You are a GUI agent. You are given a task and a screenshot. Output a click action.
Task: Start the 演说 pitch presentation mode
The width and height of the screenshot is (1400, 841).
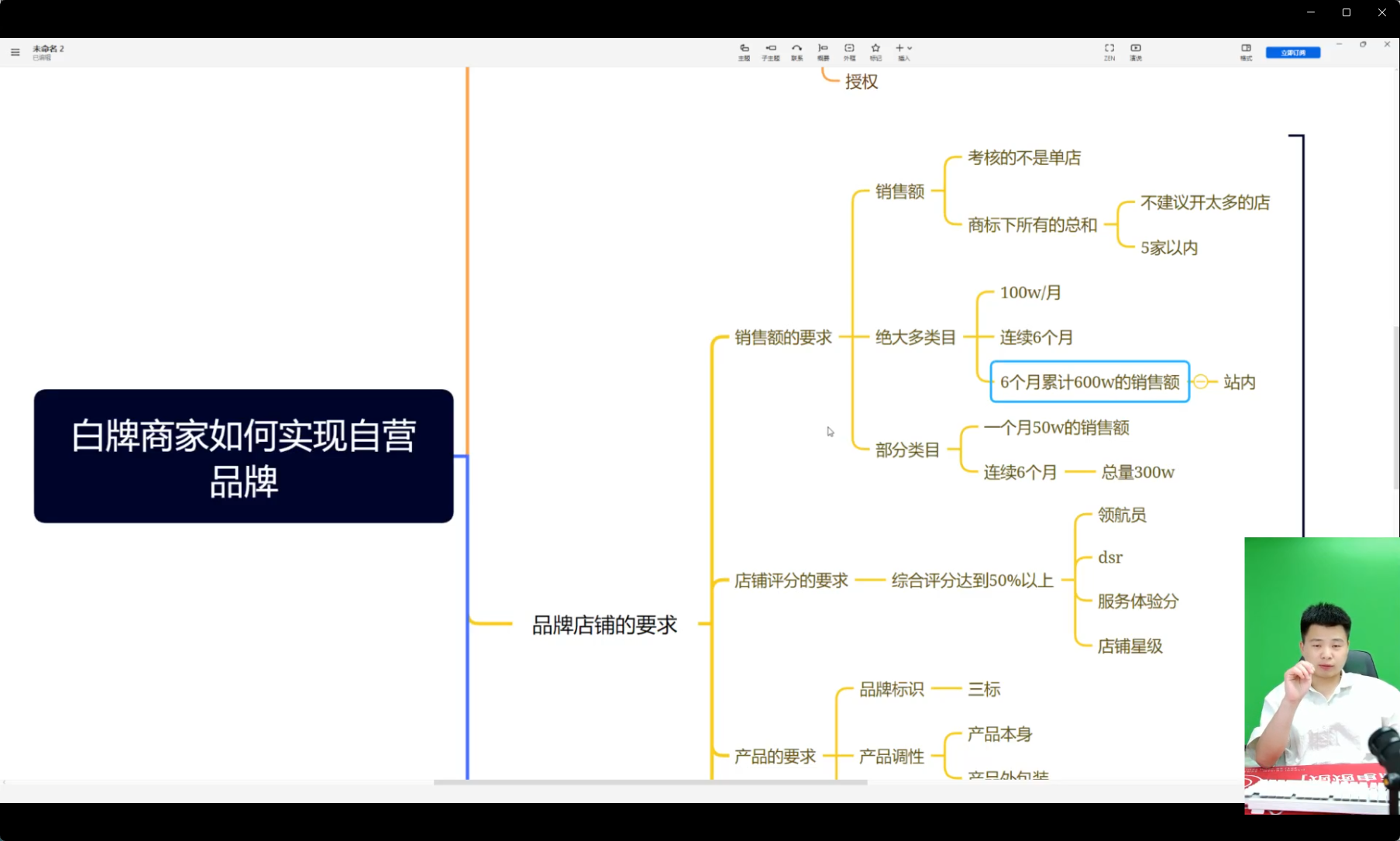point(1135,51)
